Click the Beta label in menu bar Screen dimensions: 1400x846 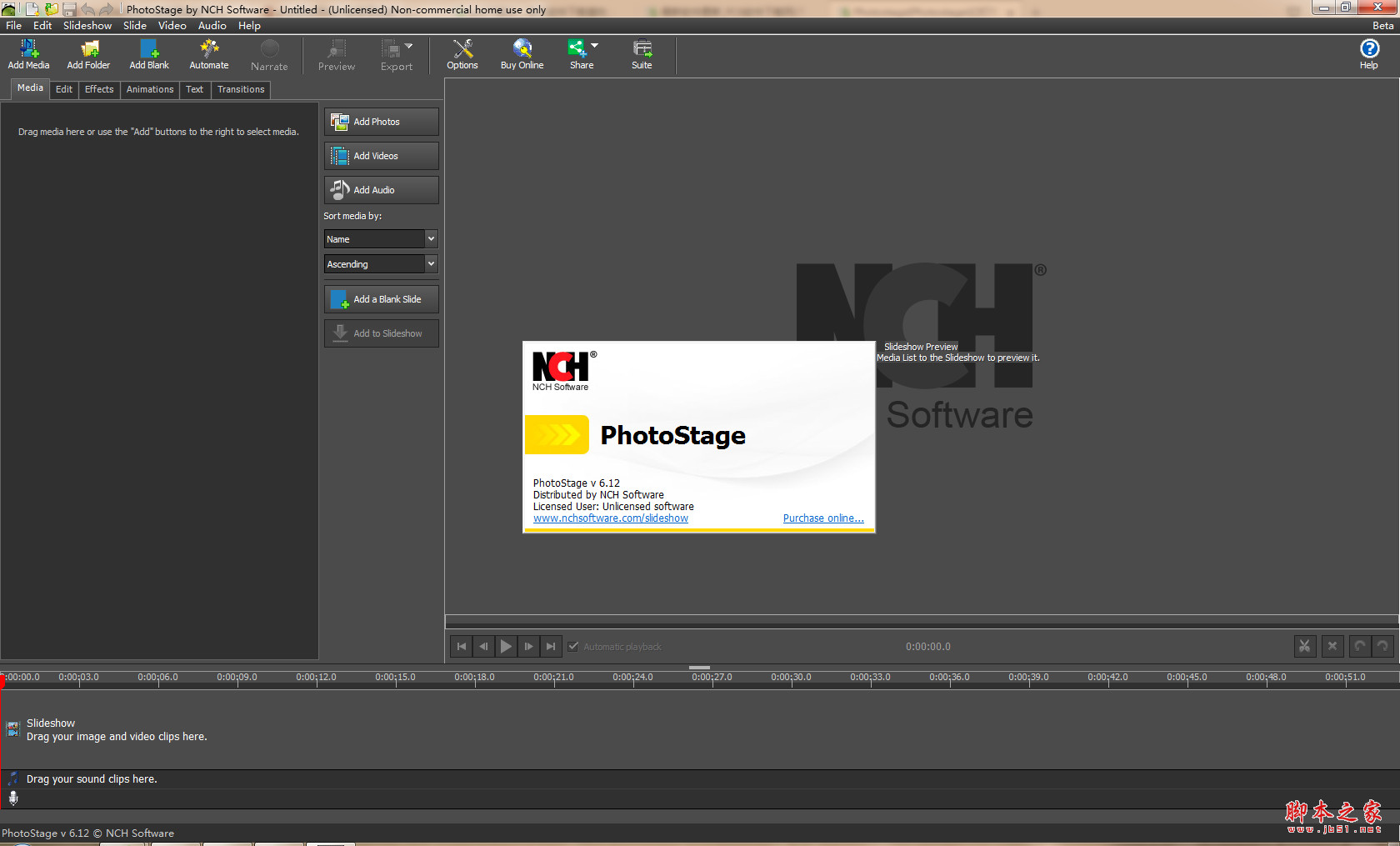click(1383, 26)
